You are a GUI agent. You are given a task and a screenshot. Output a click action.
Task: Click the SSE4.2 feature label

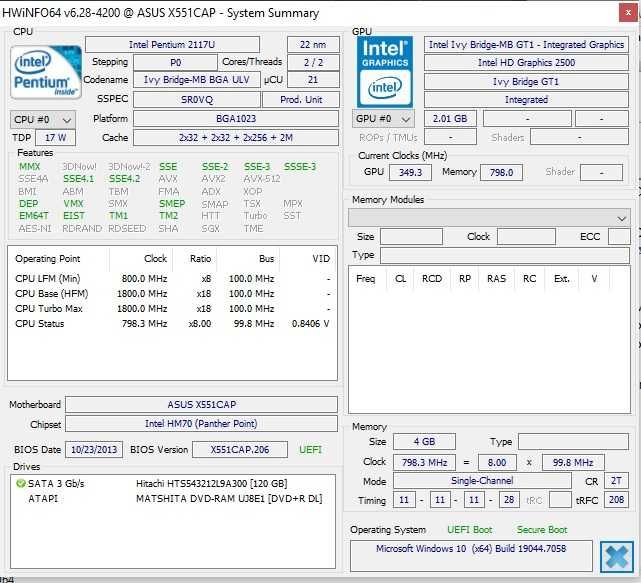click(124, 179)
